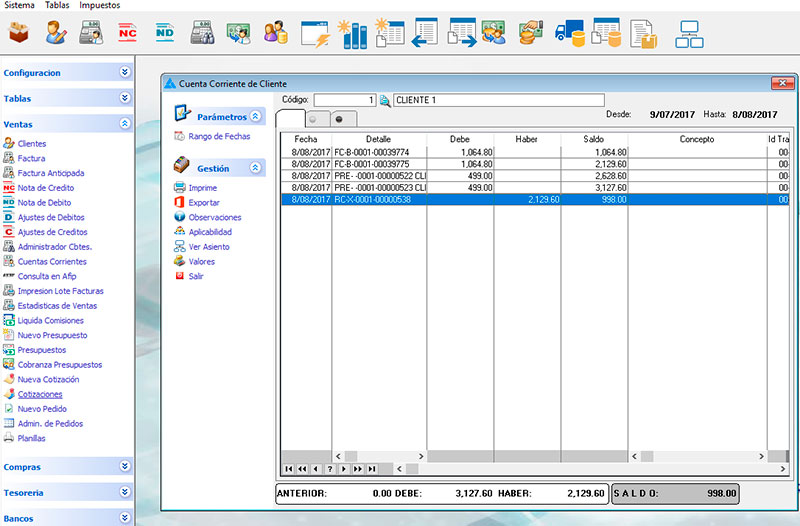Open the Tablas menu
Image resolution: width=800 pixels, height=526 pixels.
click(58, 6)
